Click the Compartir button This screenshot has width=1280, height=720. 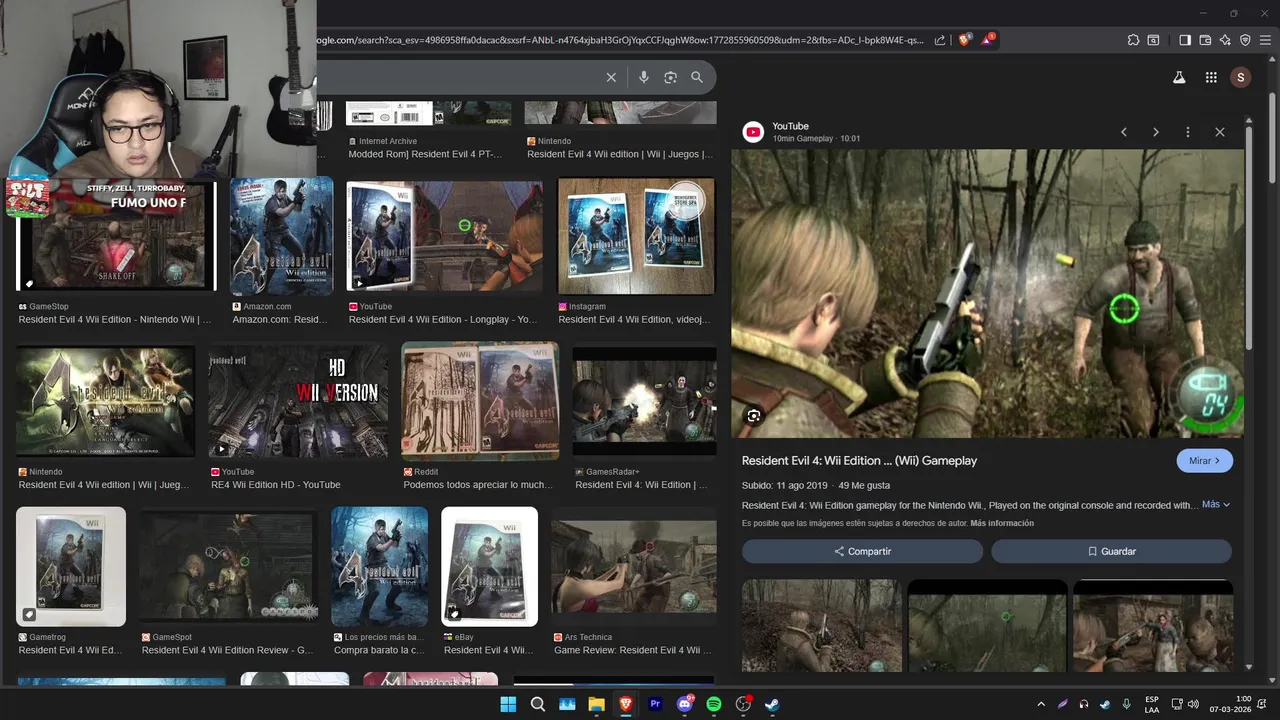[862, 551]
